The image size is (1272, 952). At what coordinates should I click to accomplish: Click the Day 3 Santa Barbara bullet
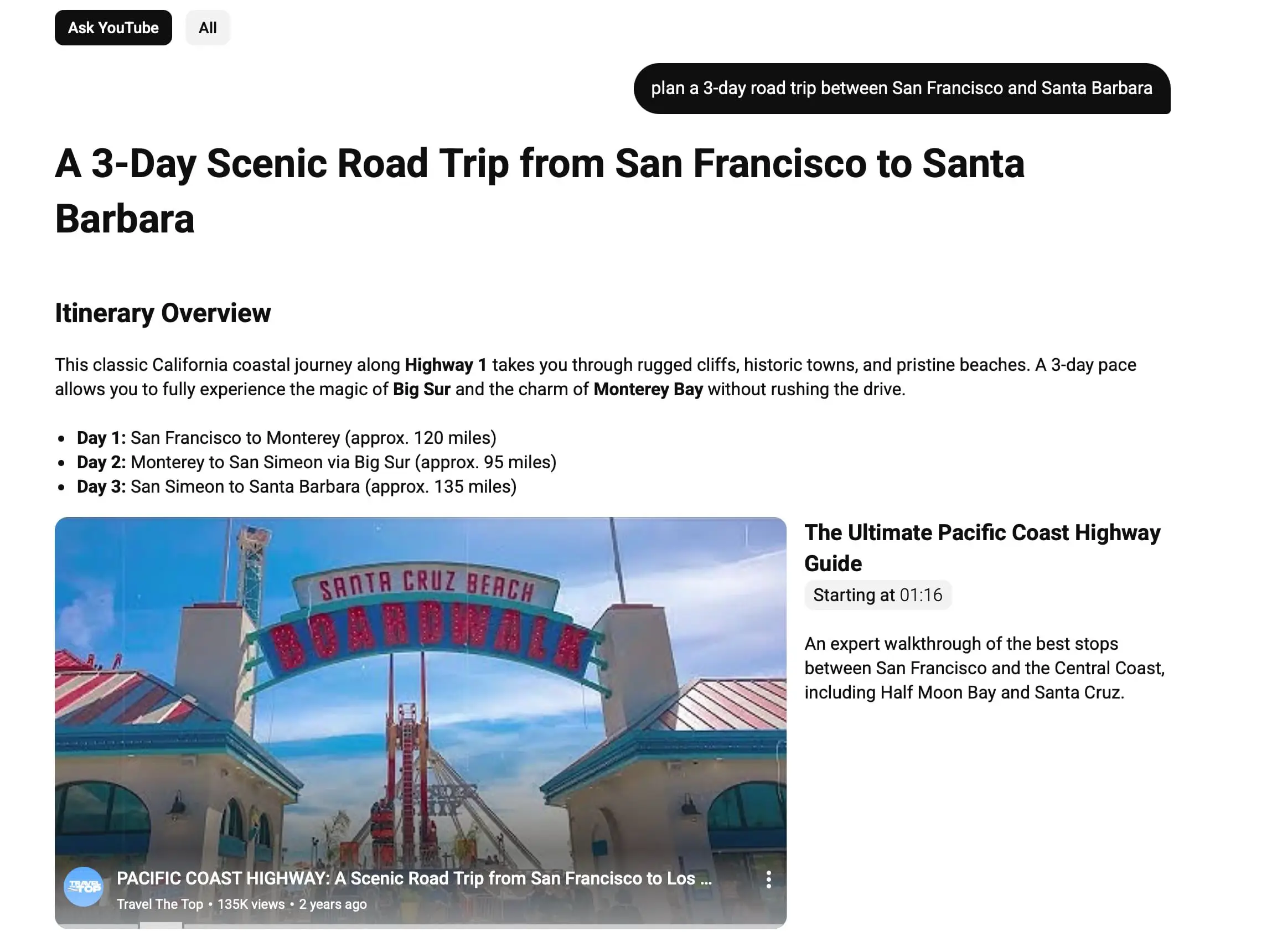(x=297, y=487)
